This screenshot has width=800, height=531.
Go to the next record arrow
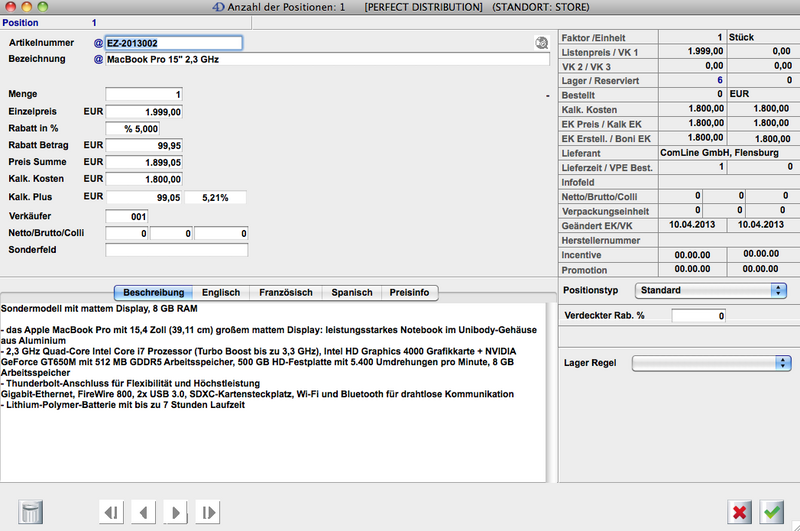(x=176, y=513)
